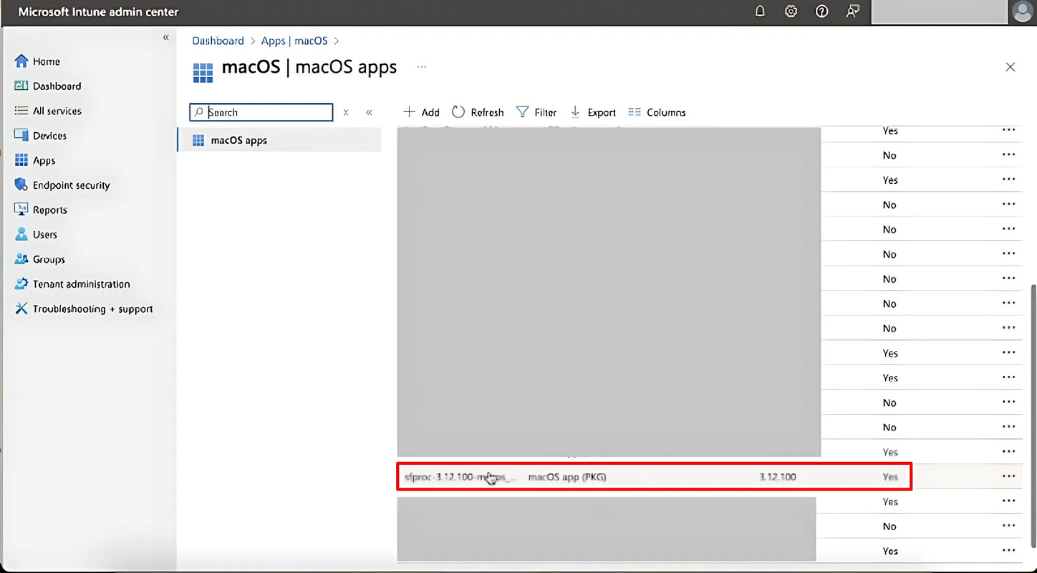Image resolution: width=1037 pixels, height=573 pixels.
Task: Focus the Search input field
Action: (x=261, y=112)
